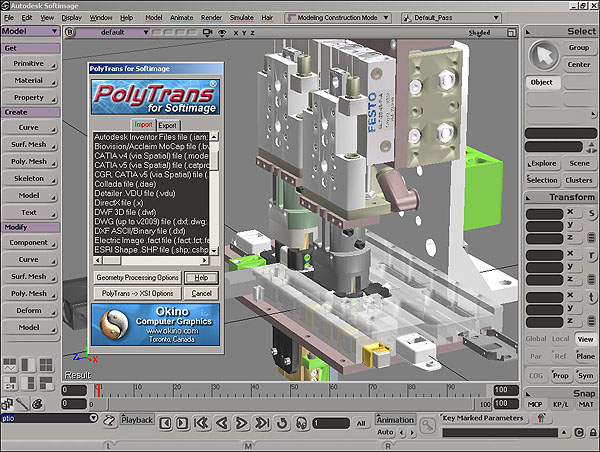The width and height of the screenshot is (600, 452).
Task: Click the camera icon in viewport header
Action: pos(207,33)
